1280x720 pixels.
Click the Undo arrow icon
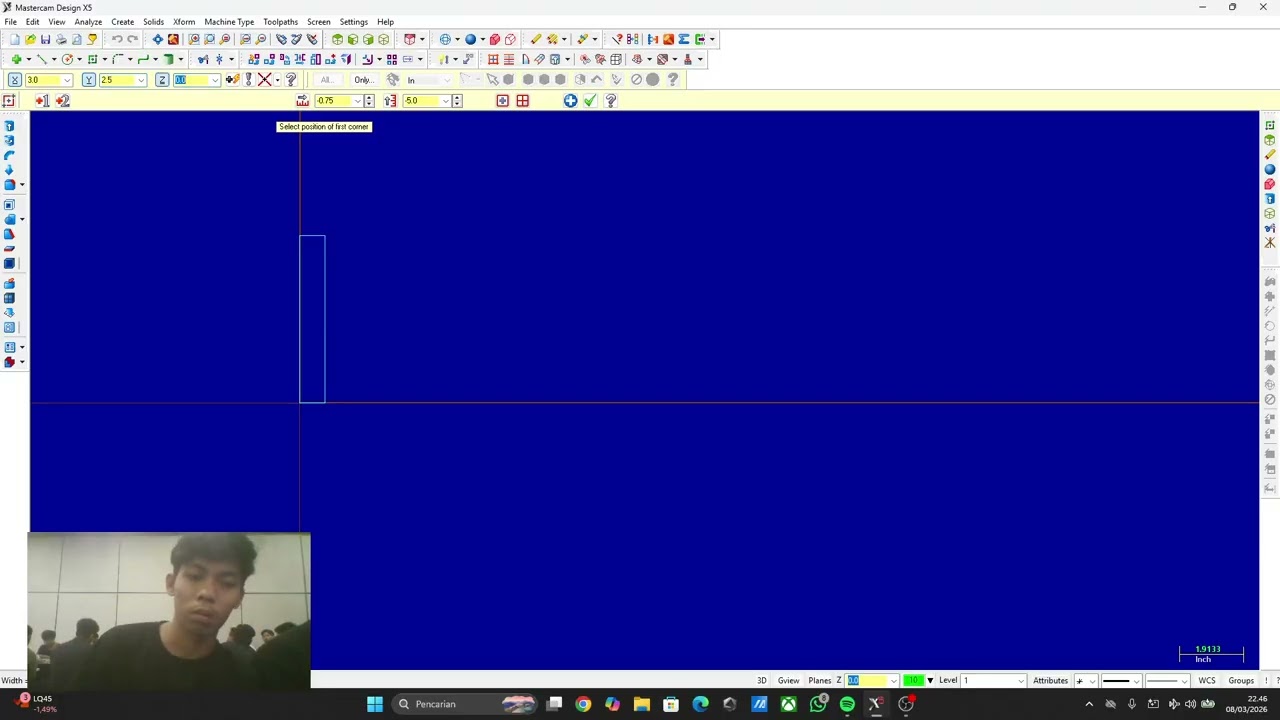coord(116,39)
